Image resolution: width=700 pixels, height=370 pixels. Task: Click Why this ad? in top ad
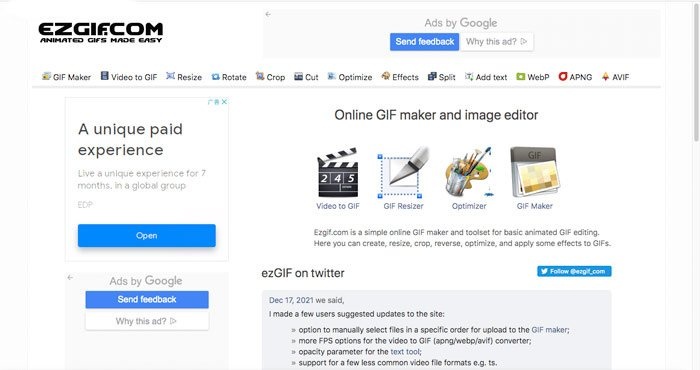click(496, 42)
